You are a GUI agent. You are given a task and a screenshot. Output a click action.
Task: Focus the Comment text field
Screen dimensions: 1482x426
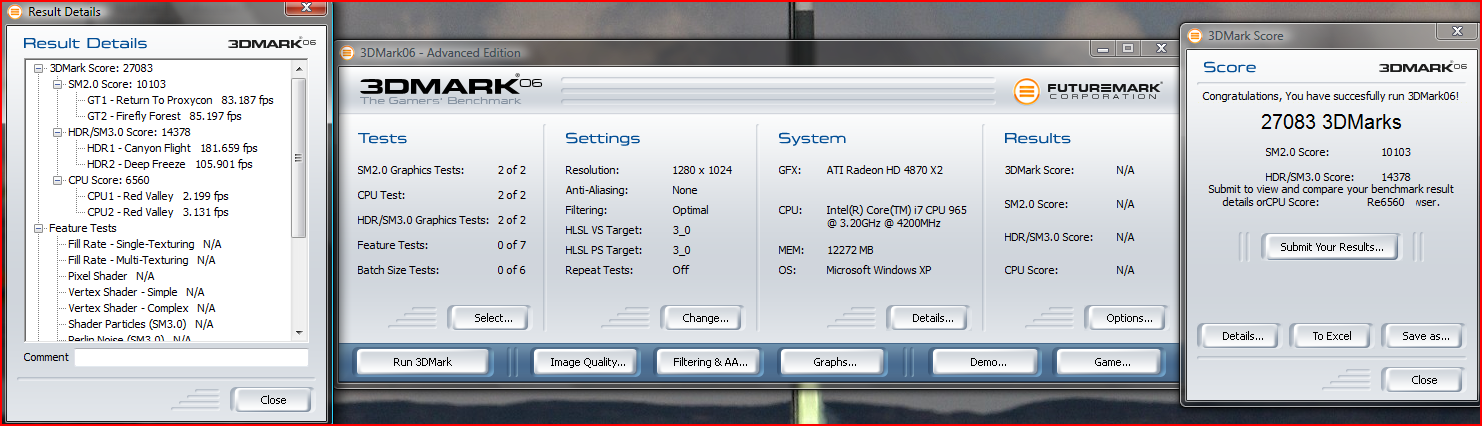[x=191, y=357]
